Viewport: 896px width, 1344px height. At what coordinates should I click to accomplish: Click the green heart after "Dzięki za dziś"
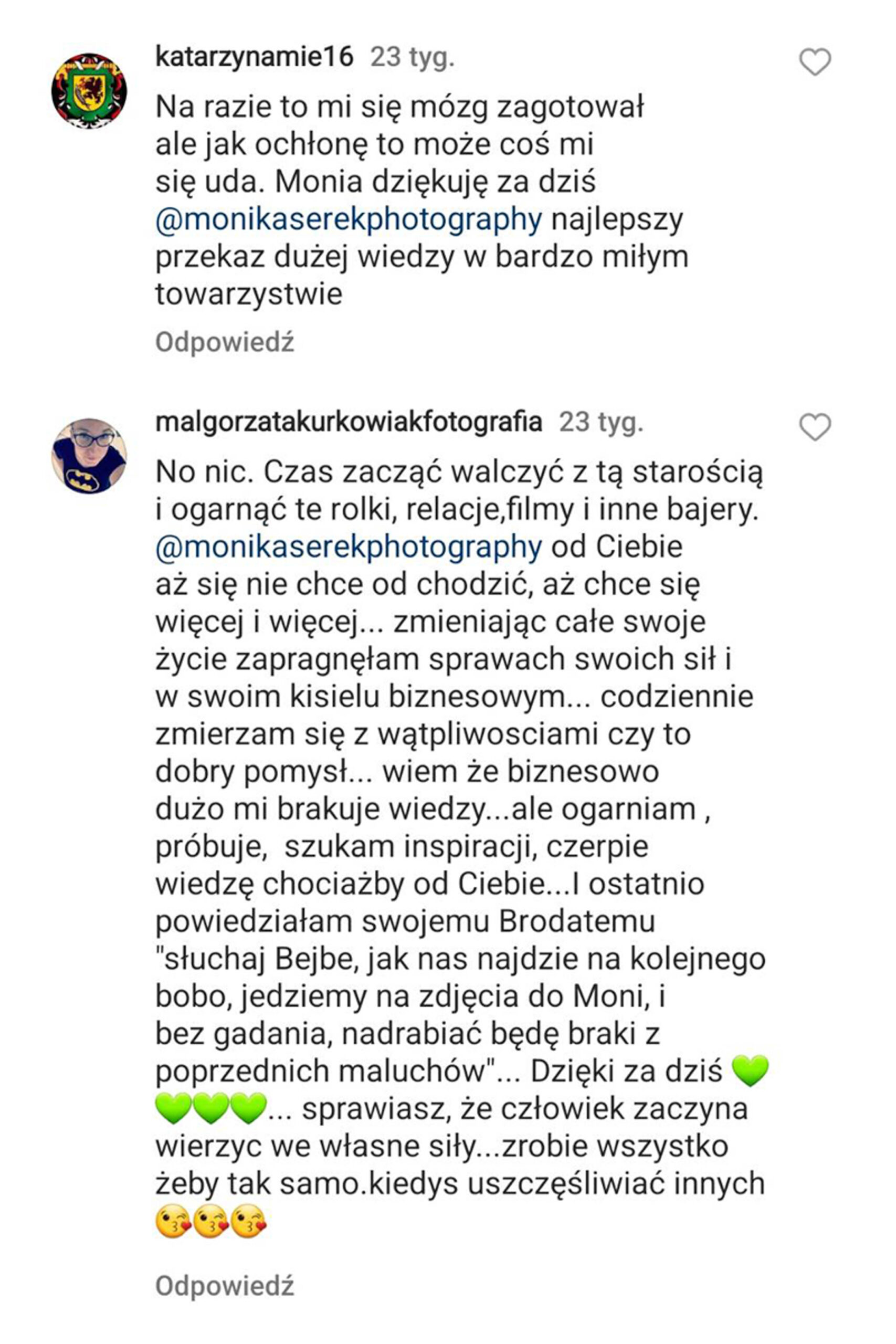pos(750,1071)
